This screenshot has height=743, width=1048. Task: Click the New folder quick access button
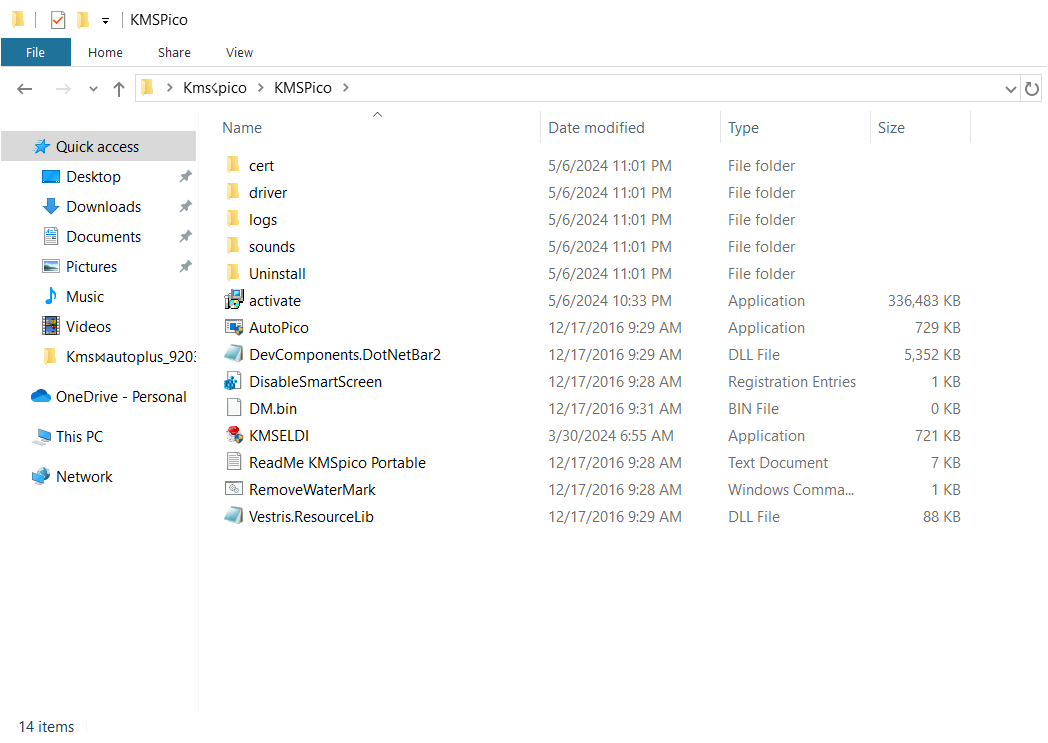tap(83, 20)
